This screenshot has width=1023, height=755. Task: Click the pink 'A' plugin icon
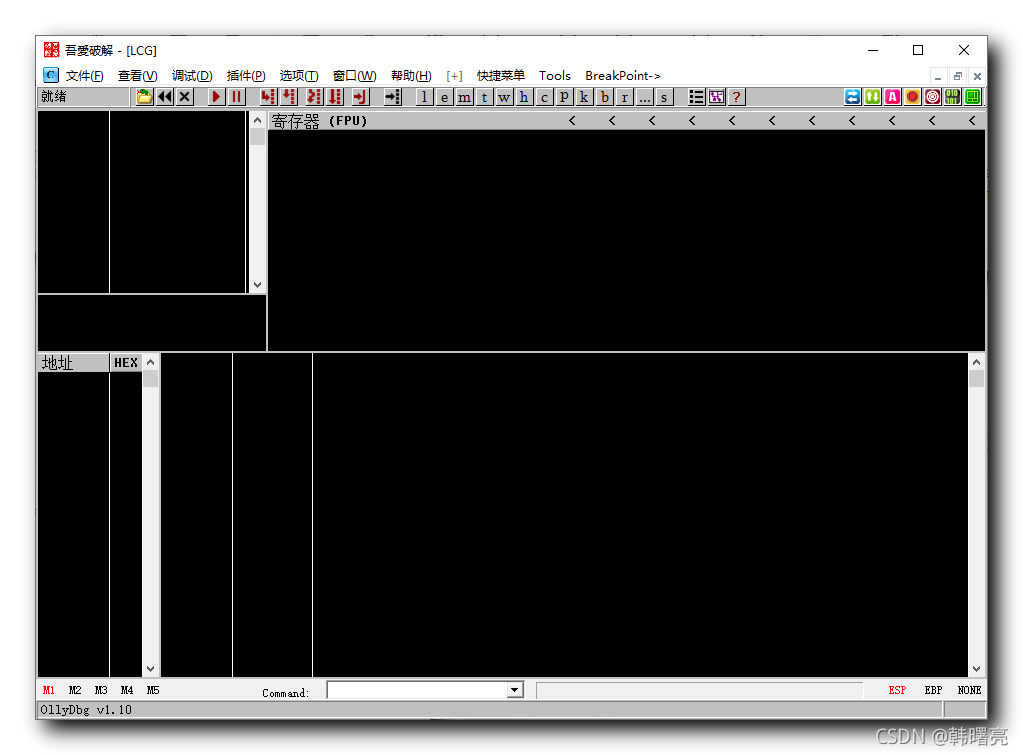891,96
